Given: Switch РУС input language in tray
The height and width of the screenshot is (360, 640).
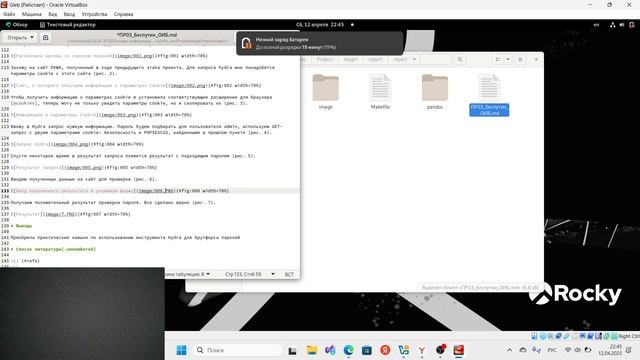Looking at the screenshot, I should pyautogui.click(x=552, y=350).
